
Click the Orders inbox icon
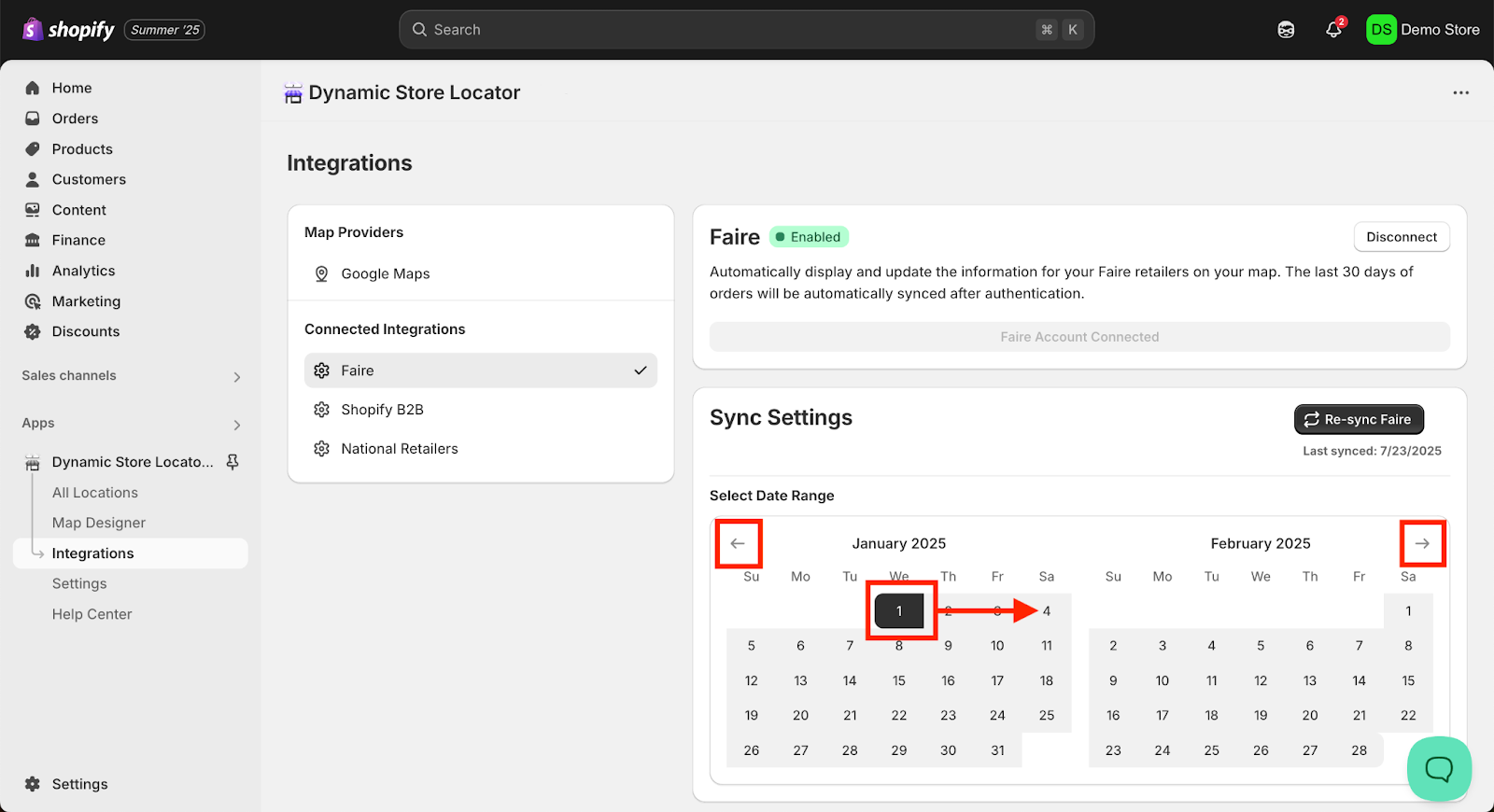(x=33, y=119)
